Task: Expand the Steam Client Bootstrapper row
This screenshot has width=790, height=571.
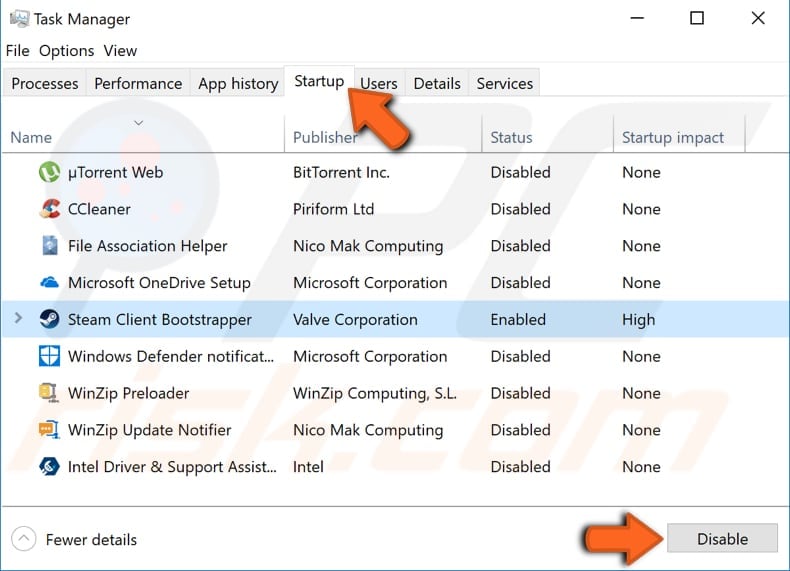Action: tap(19, 319)
